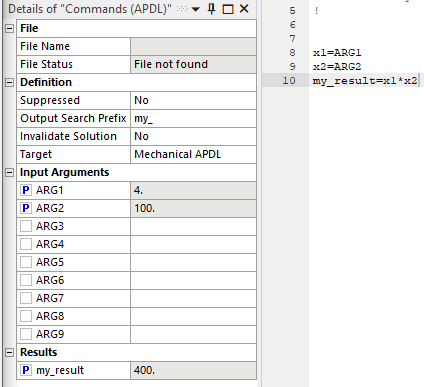Screen dimensions: 424x387
Task: Open the Details panel dropdown arrow menu
Action: (x=196, y=9)
